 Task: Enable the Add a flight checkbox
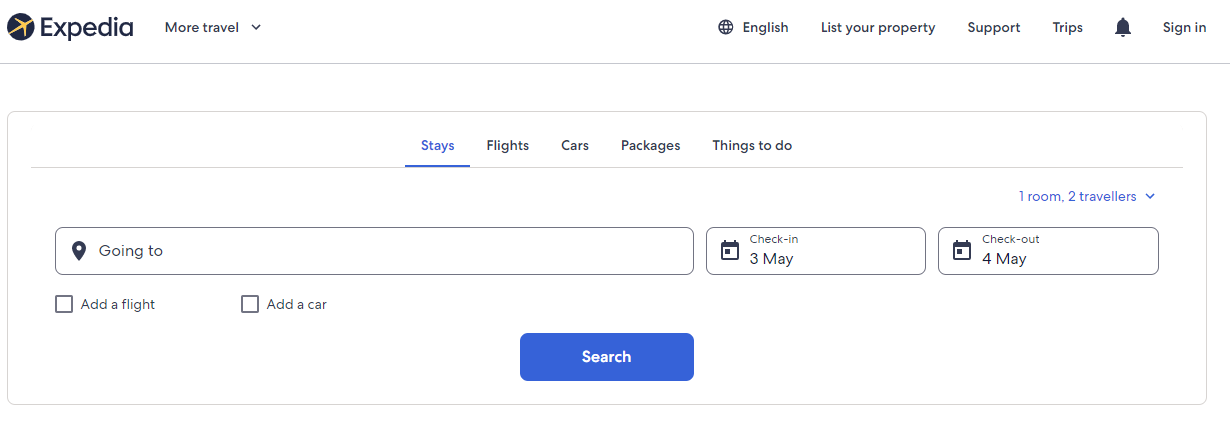pos(64,304)
